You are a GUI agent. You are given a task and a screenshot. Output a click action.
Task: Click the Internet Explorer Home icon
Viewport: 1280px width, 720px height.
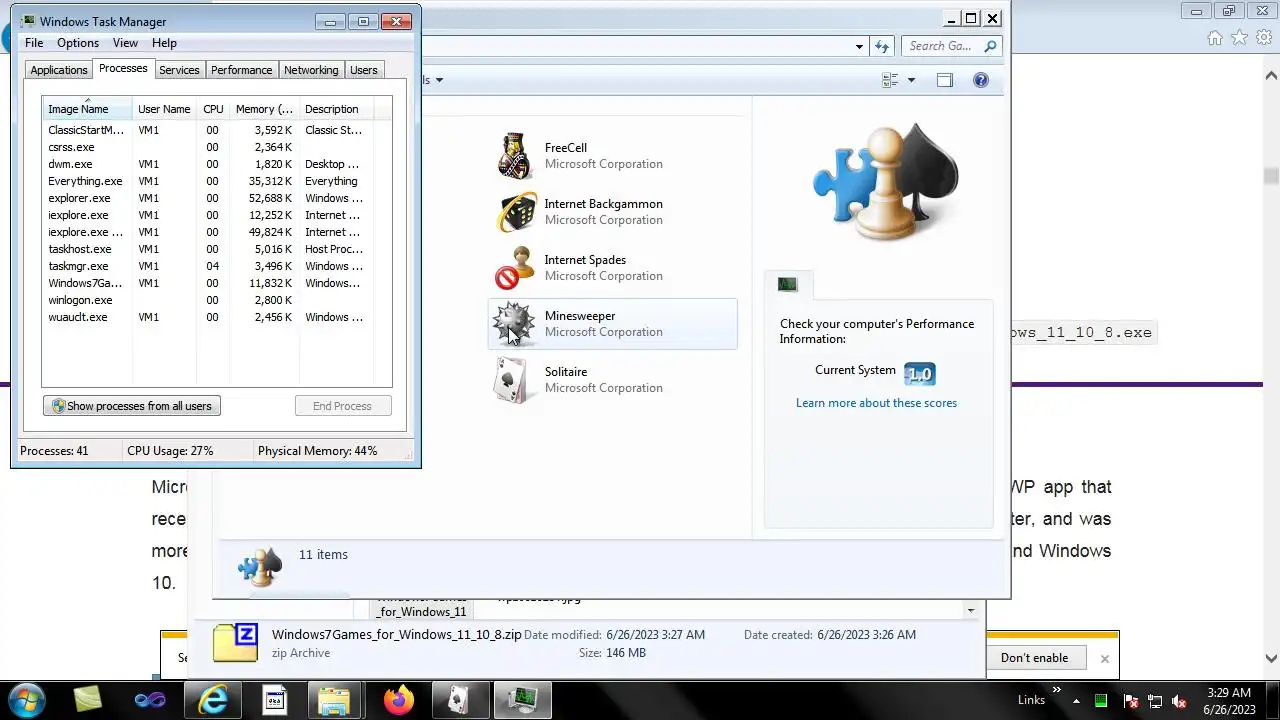[1215, 38]
